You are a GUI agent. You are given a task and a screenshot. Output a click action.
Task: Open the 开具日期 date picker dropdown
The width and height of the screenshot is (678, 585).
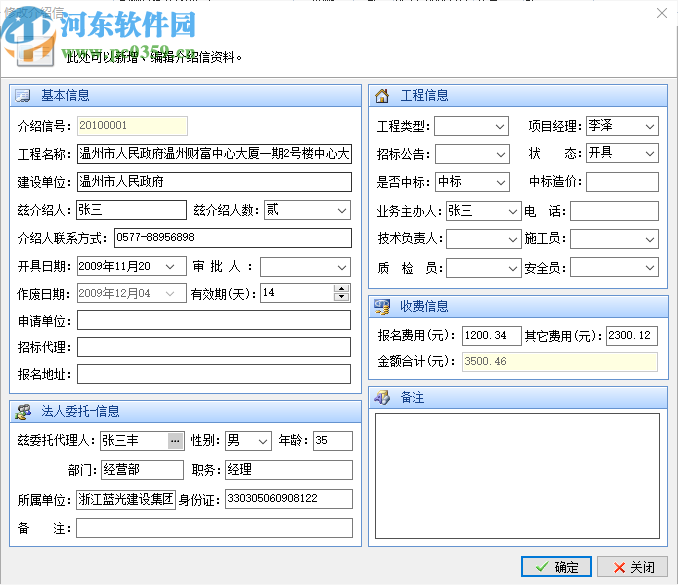click(x=170, y=267)
